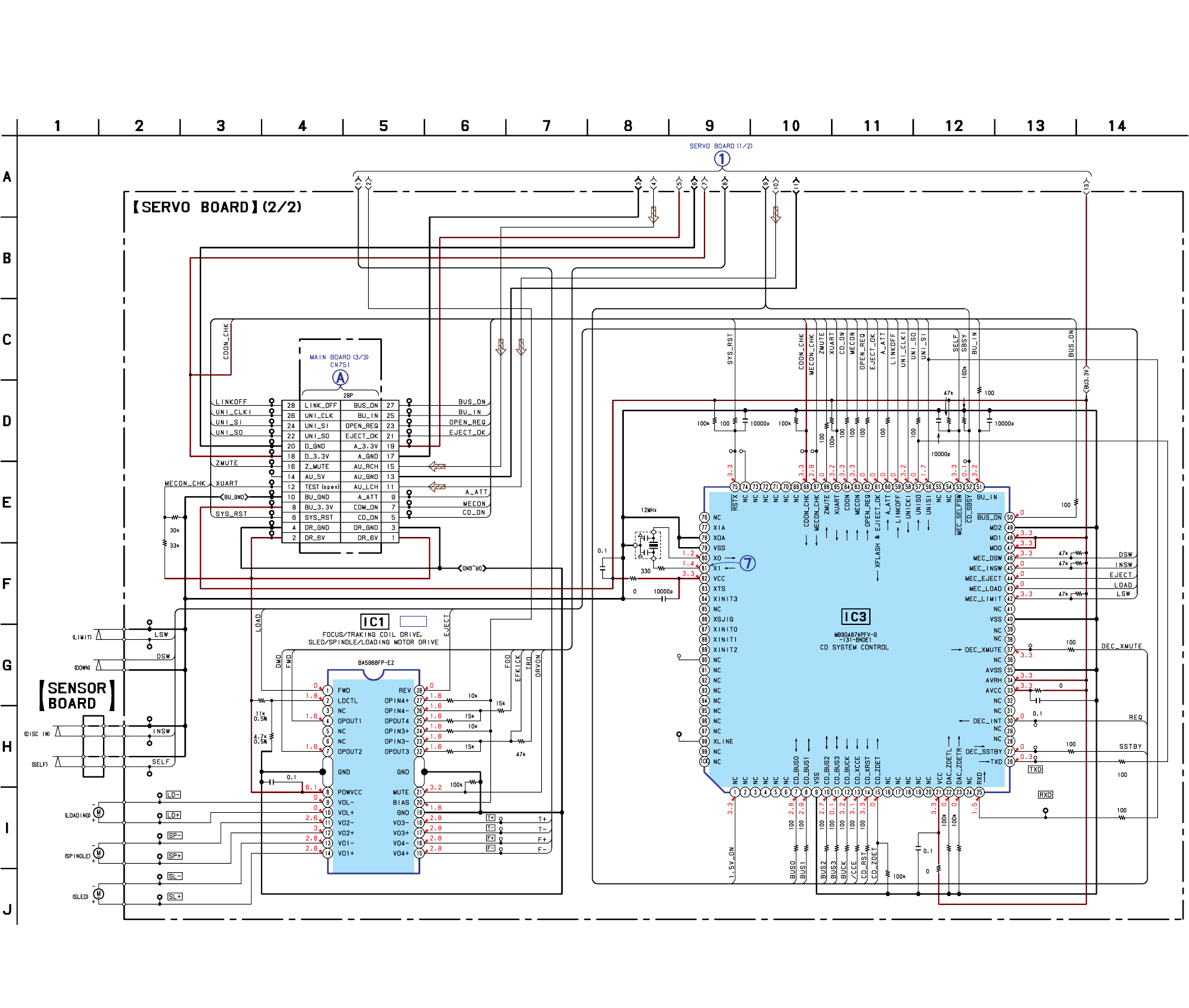The height and width of the screenshot is (1008, 1189).
Task: Click the MB90487APFV-G part number
Action: pyautogui.click(x=856, y=634)
